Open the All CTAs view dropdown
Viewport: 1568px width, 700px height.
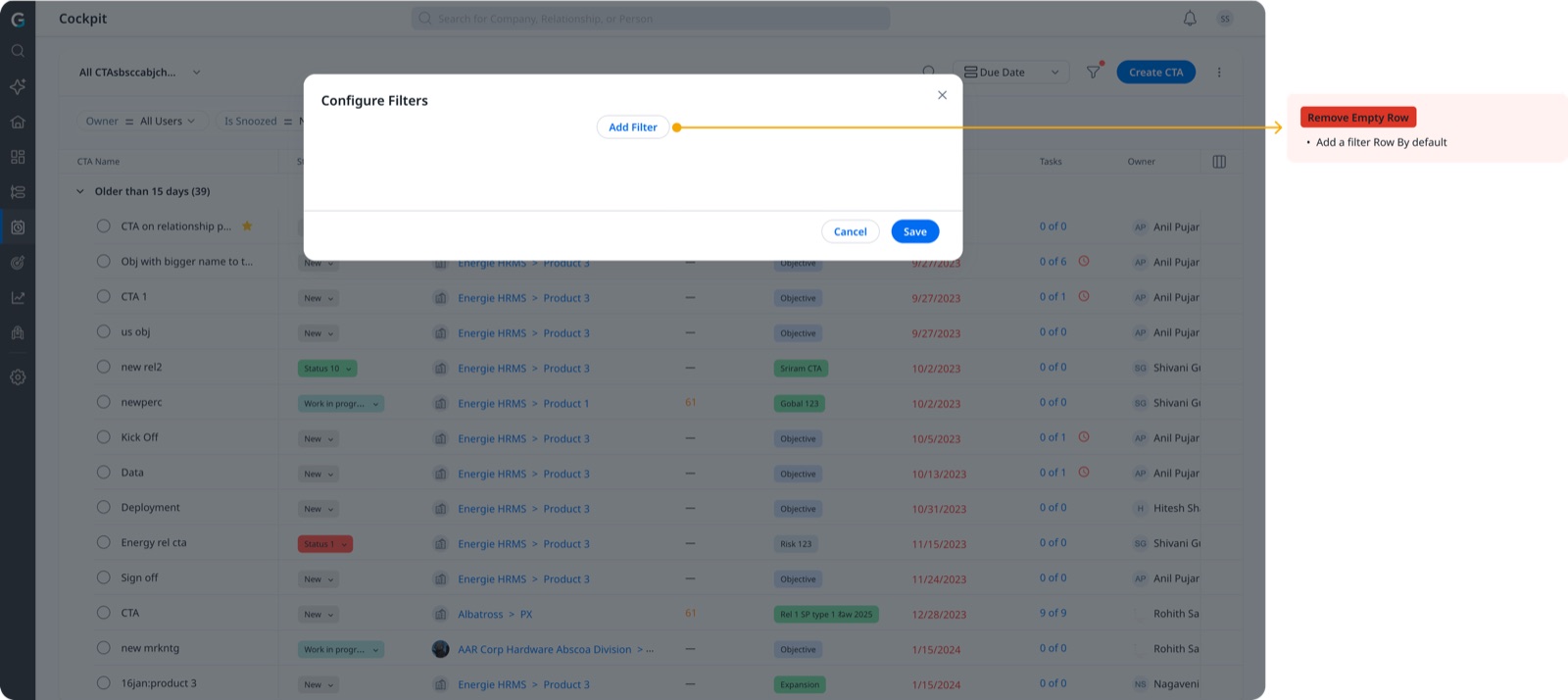point(140,73)
